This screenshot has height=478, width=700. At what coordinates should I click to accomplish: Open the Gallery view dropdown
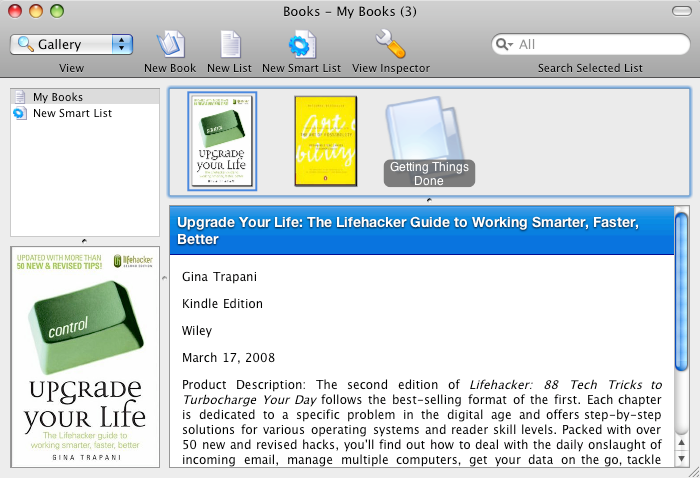(71, 44)
